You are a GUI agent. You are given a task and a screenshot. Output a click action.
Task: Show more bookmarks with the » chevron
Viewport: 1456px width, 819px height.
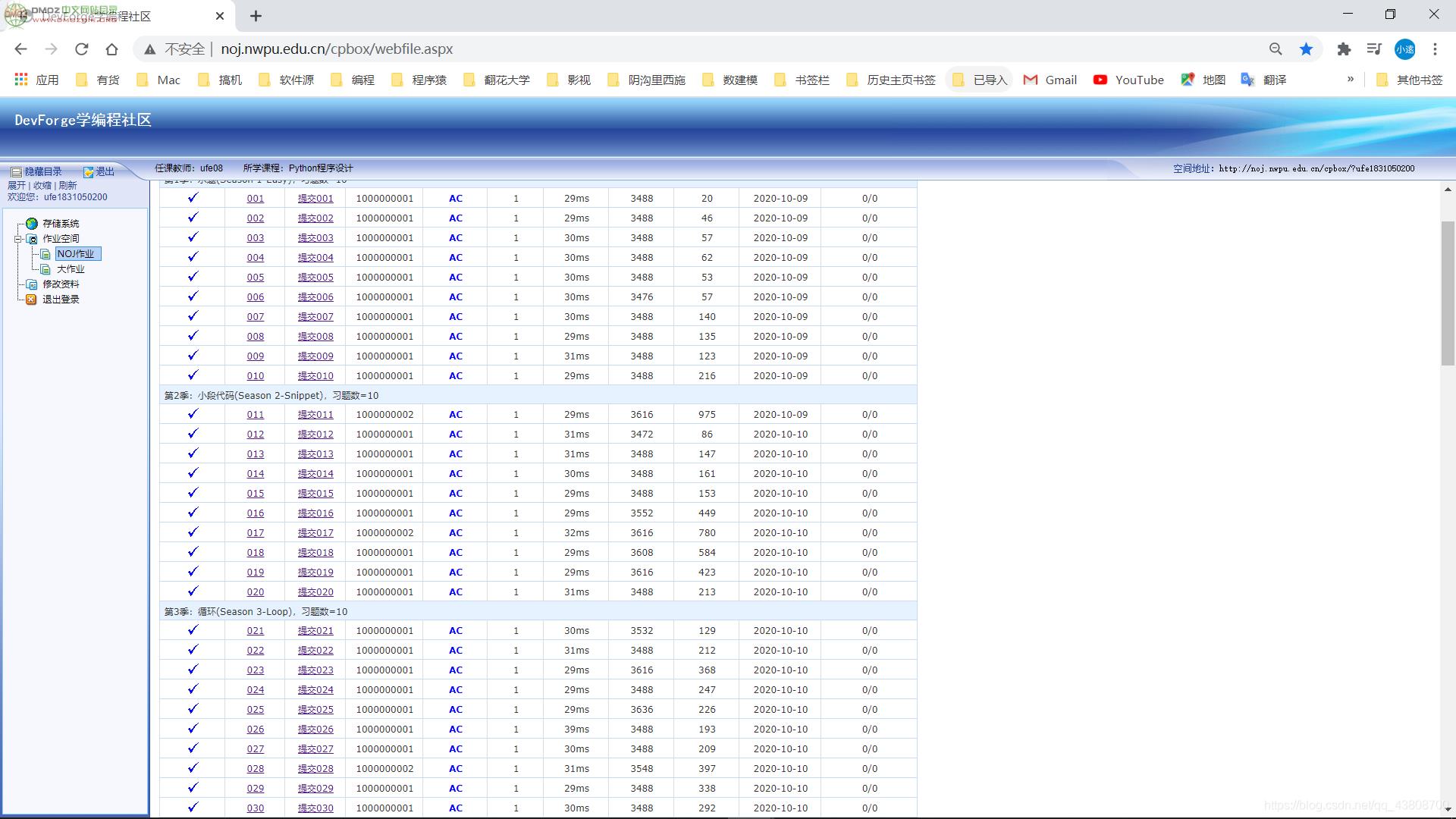pyautogui.click(x=1351, y=80)
